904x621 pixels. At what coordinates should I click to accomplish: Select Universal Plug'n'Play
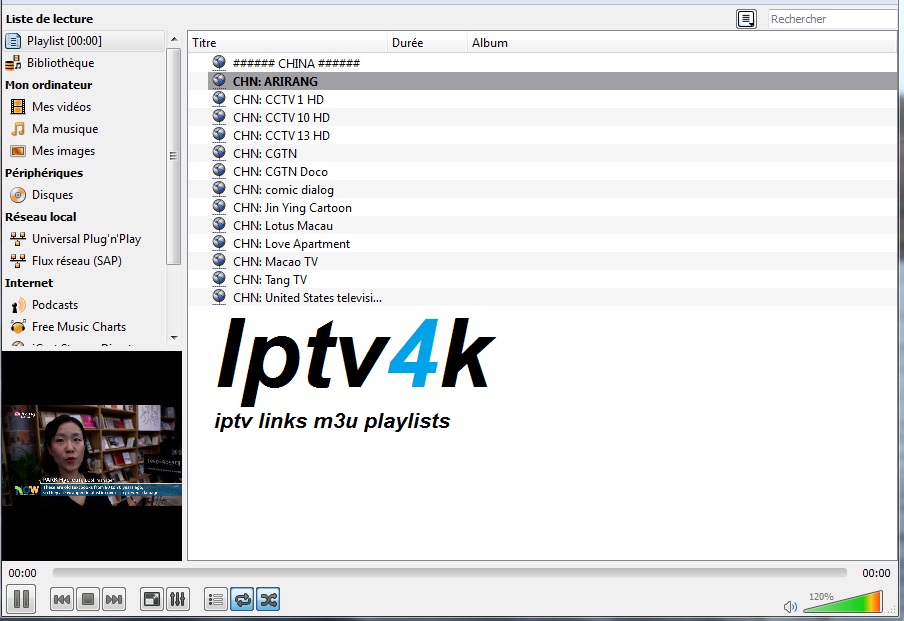click(86, 239)
